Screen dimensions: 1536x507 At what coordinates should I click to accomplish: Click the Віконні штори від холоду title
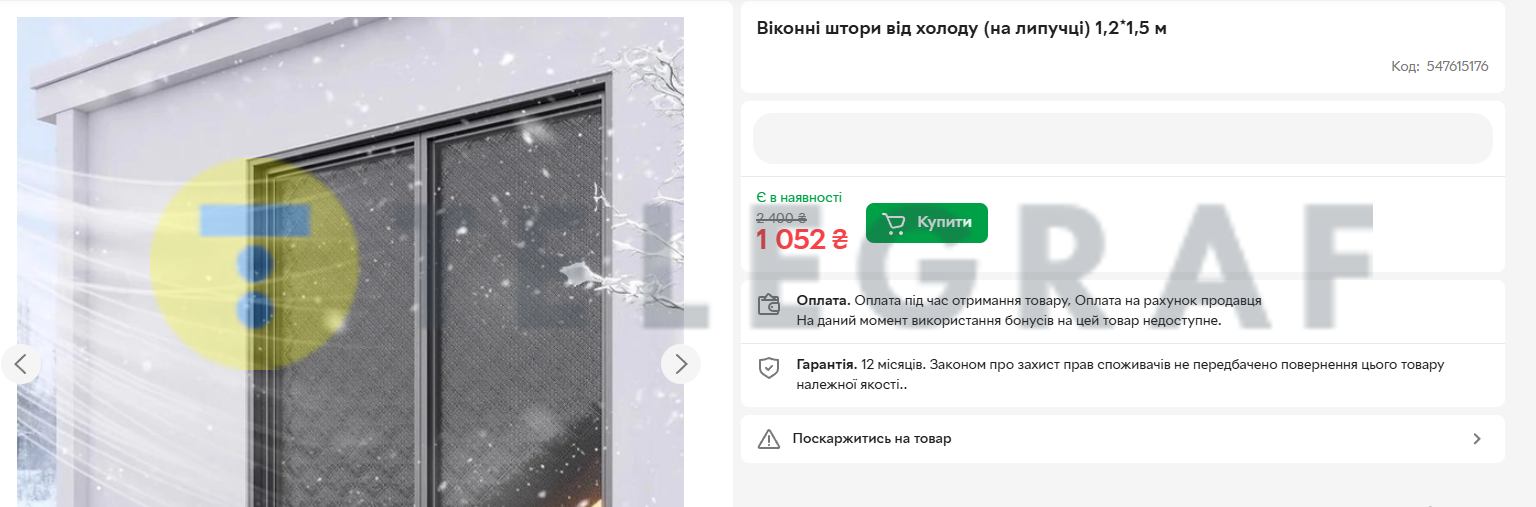pyautogui.click(x=962, y=28)
